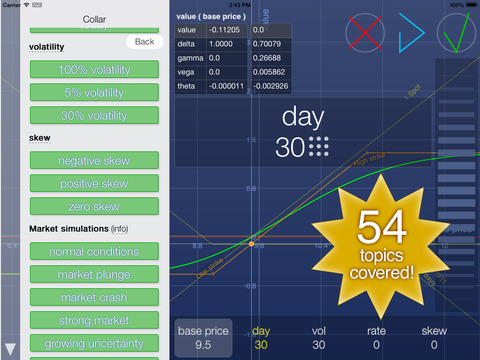Start the market crash simulation

[94, 298]
